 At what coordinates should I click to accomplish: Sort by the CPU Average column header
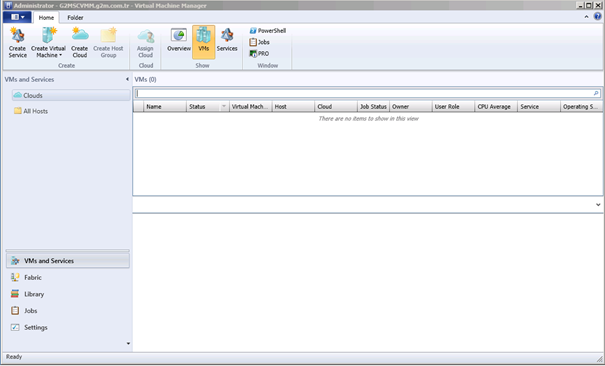(x=496, y=107)
